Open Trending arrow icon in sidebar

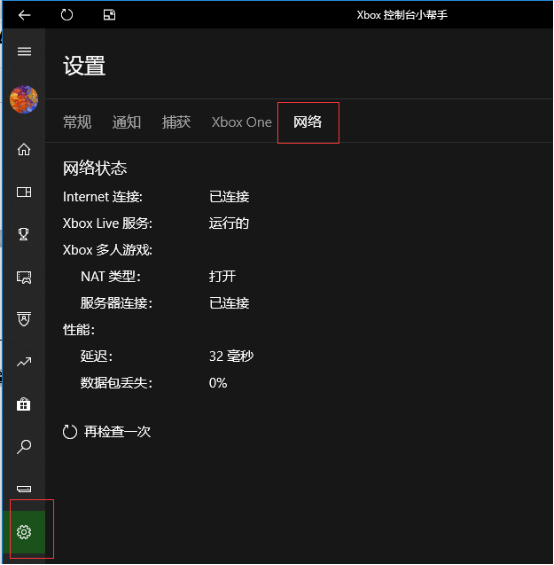[x=24, y=362]
